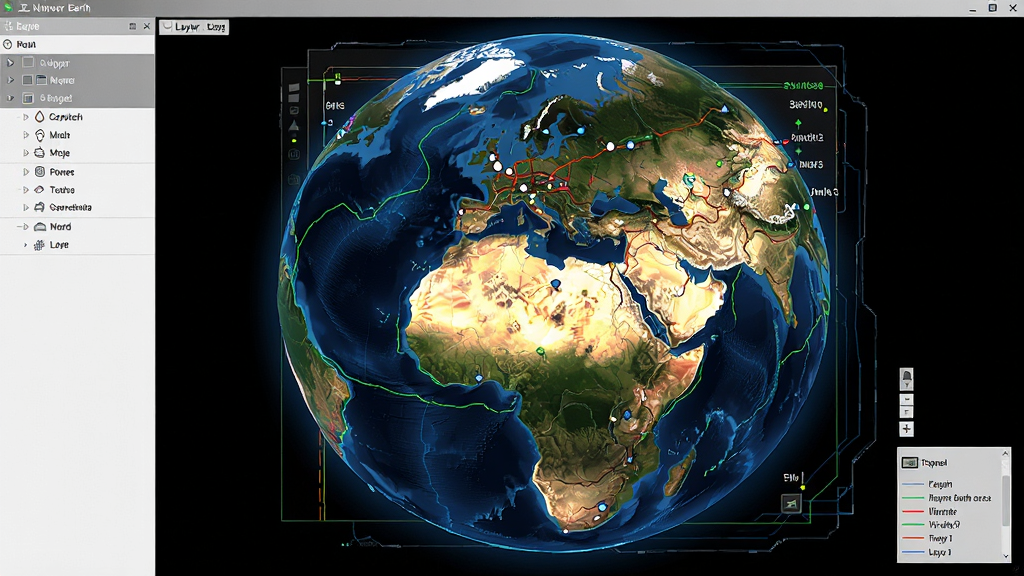Click the dock icon in layers panel header
This screenshot has width=1024, height=576.
click(133, 26)
